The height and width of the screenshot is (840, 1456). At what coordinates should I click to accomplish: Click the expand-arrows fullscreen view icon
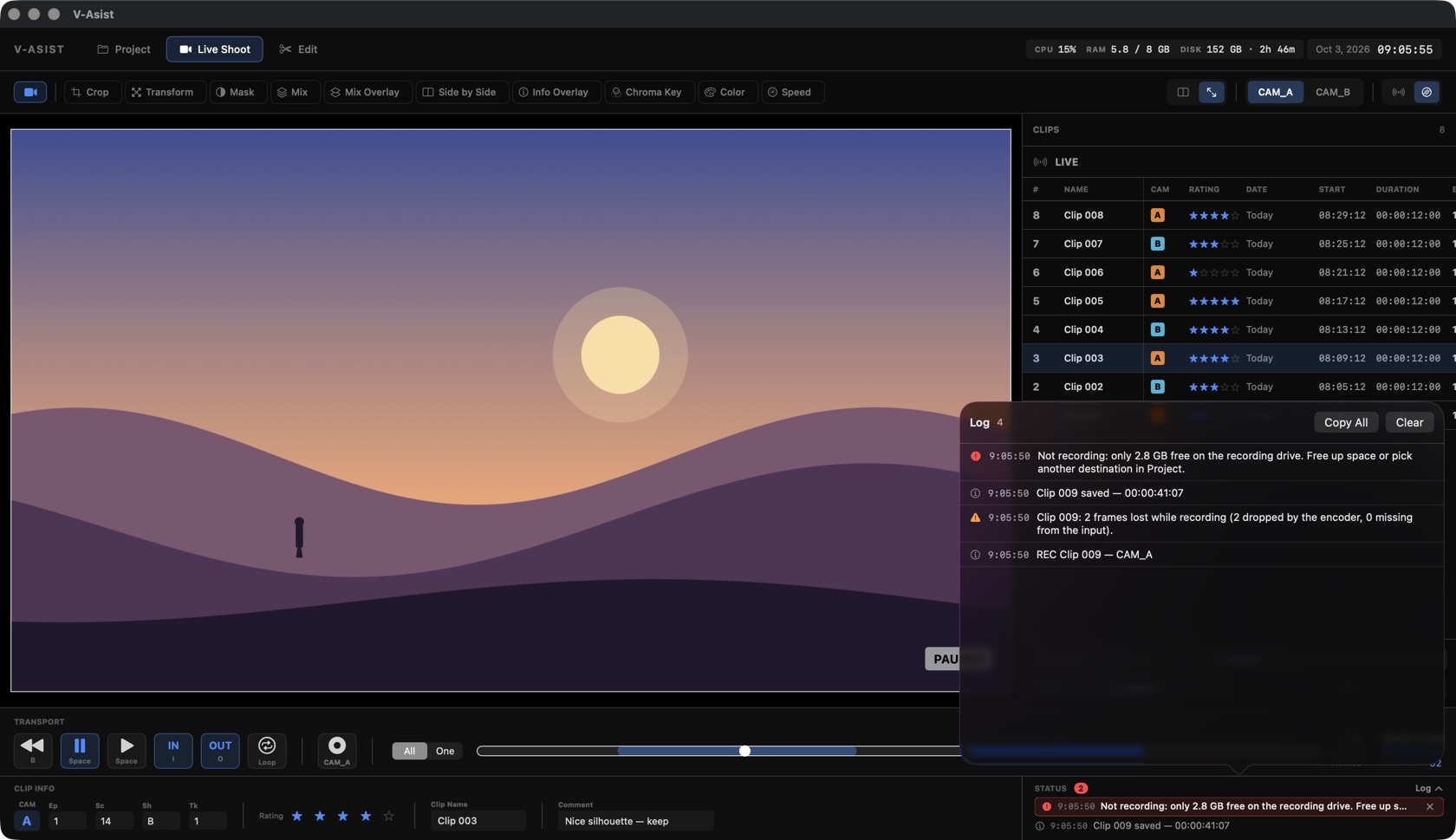(1212, 92)
